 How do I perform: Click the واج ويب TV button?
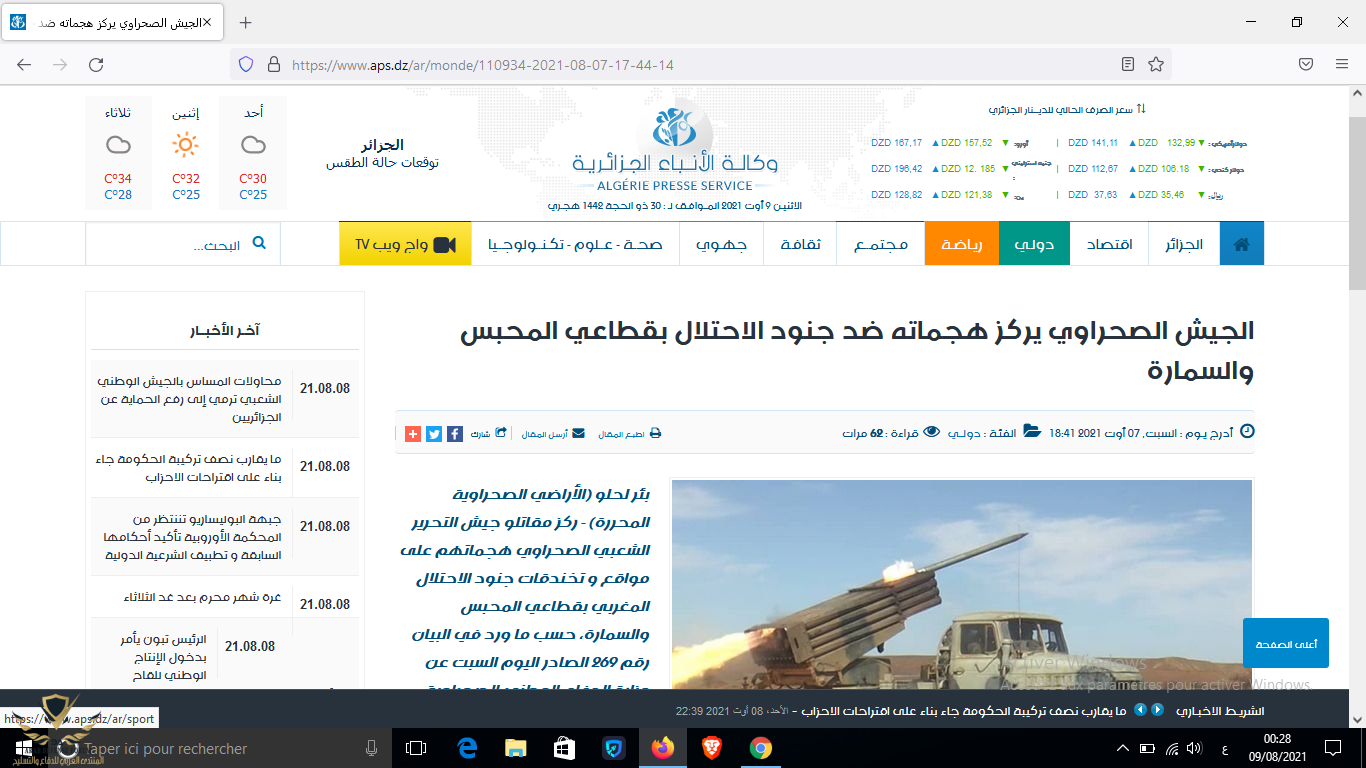pos(405,244)
